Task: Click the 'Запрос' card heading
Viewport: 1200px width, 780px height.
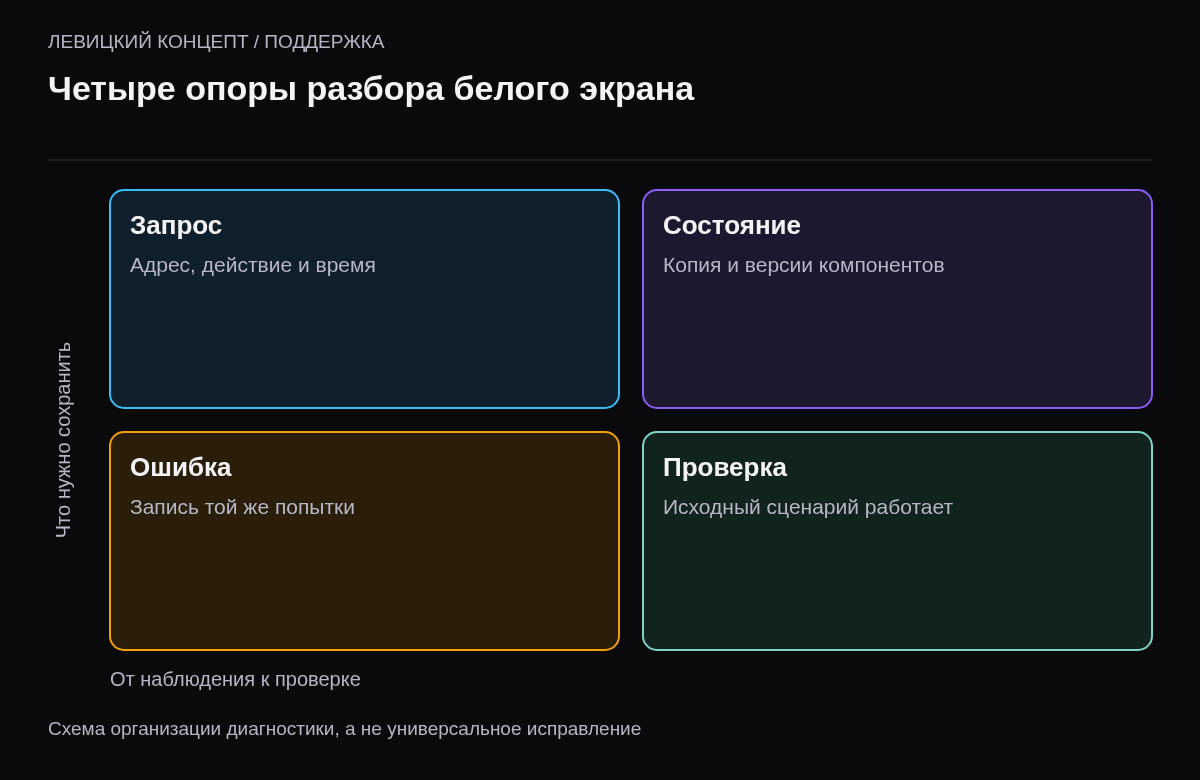Action: pos(176,225)
